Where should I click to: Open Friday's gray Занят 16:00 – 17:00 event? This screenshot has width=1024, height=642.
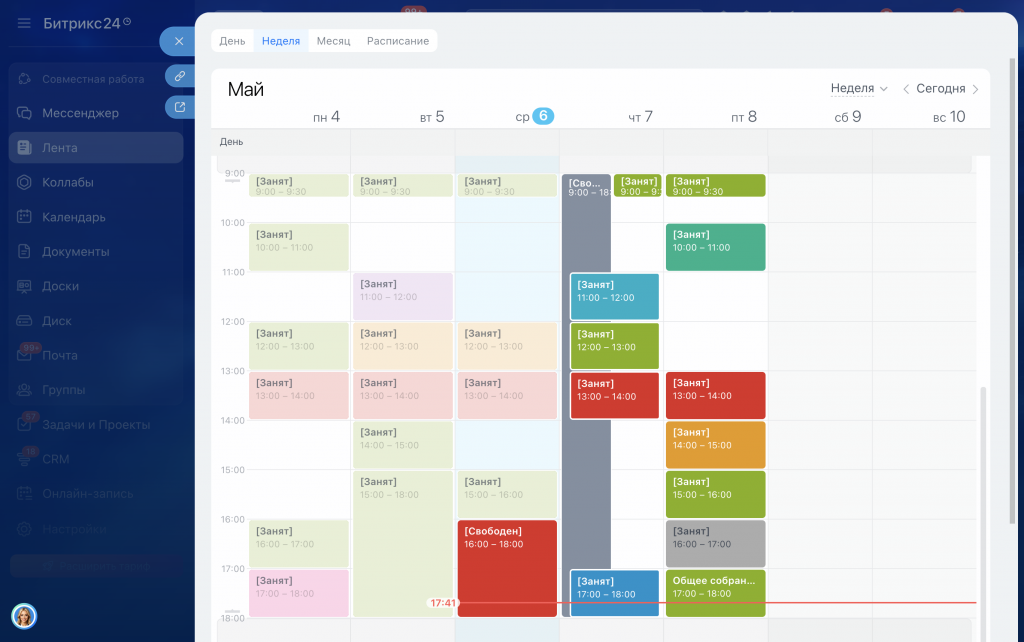pyautogui.click(x=716, y=543)
